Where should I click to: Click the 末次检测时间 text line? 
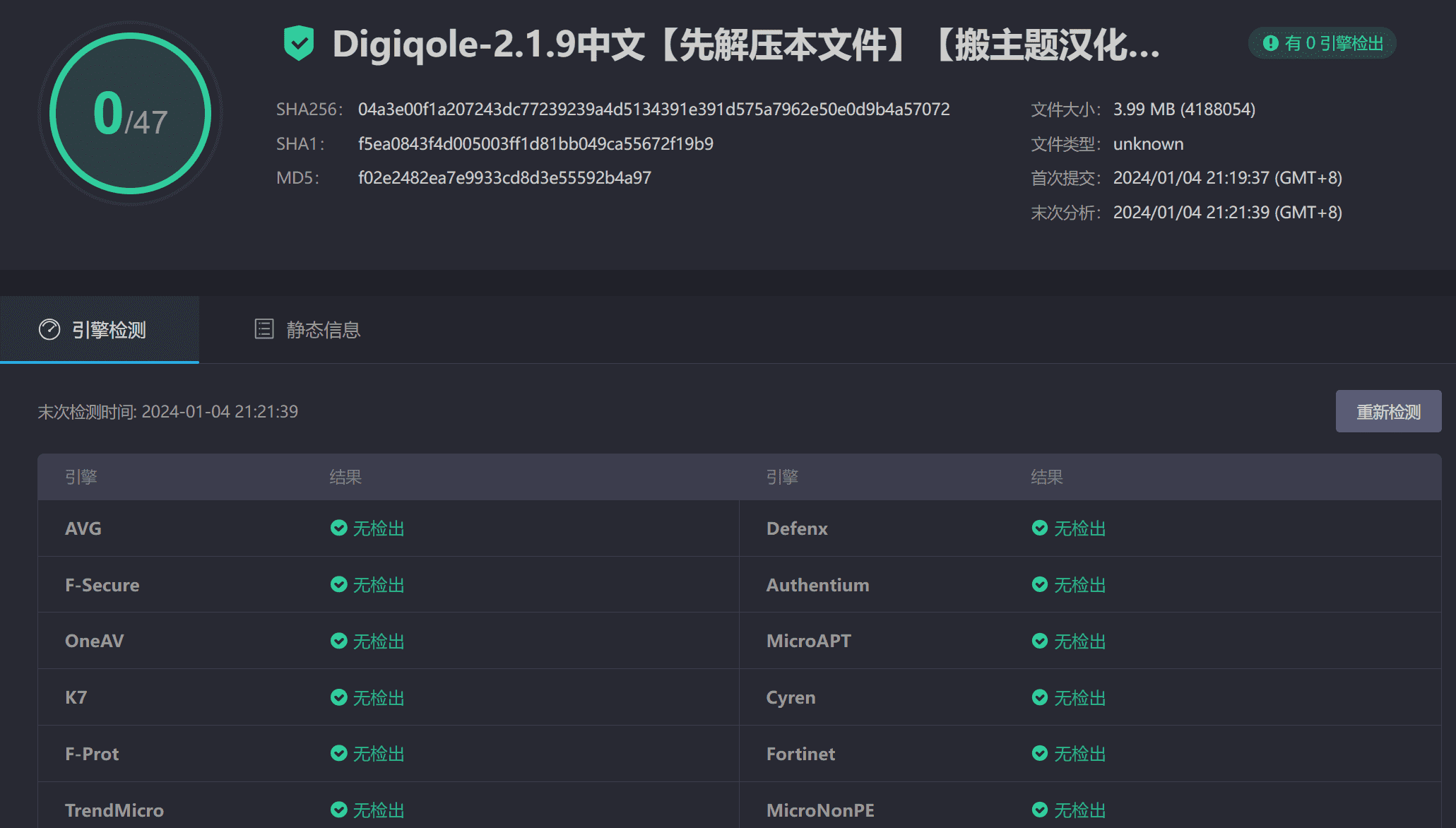pyautogui.click(x=168, y=412)
